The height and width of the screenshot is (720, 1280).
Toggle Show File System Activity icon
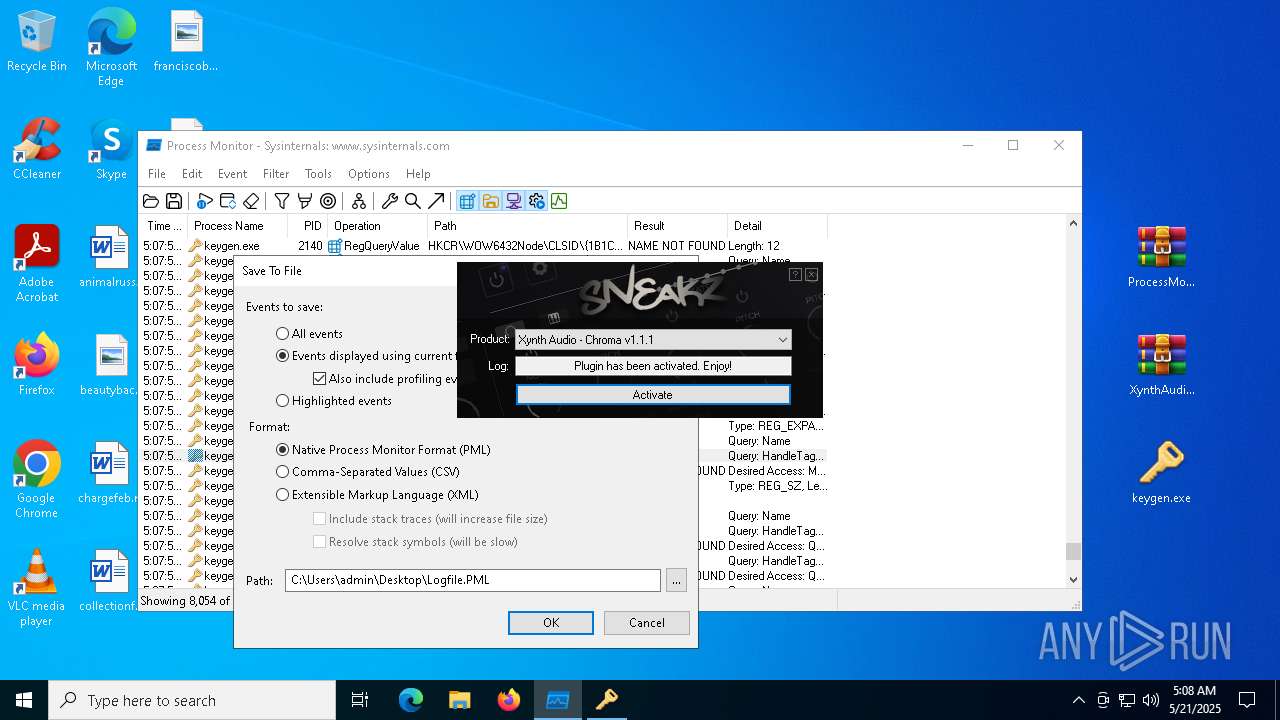click(x=490, y=201)
